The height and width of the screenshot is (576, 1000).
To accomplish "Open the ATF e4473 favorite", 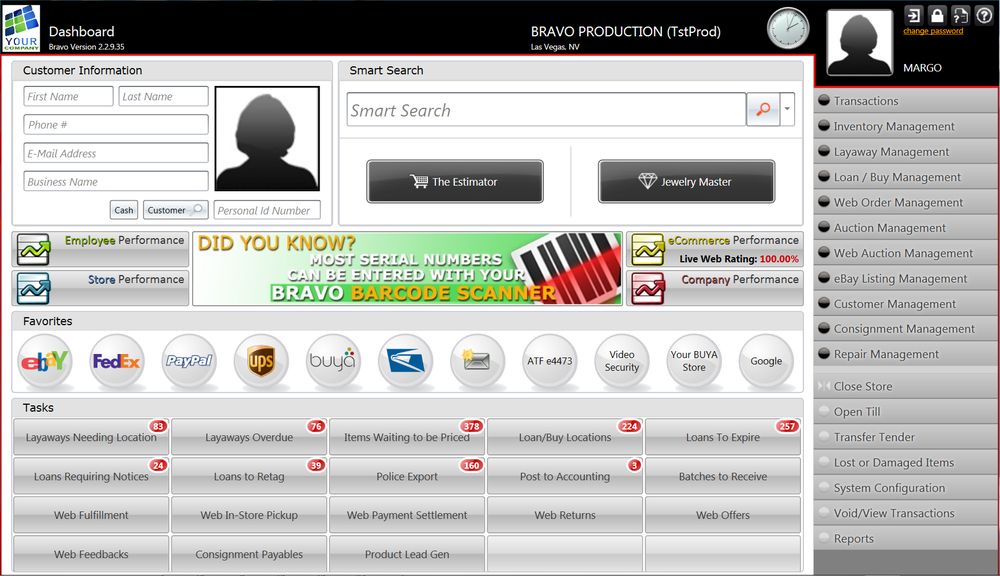I will pyautogui.click(x=549, y=360).
